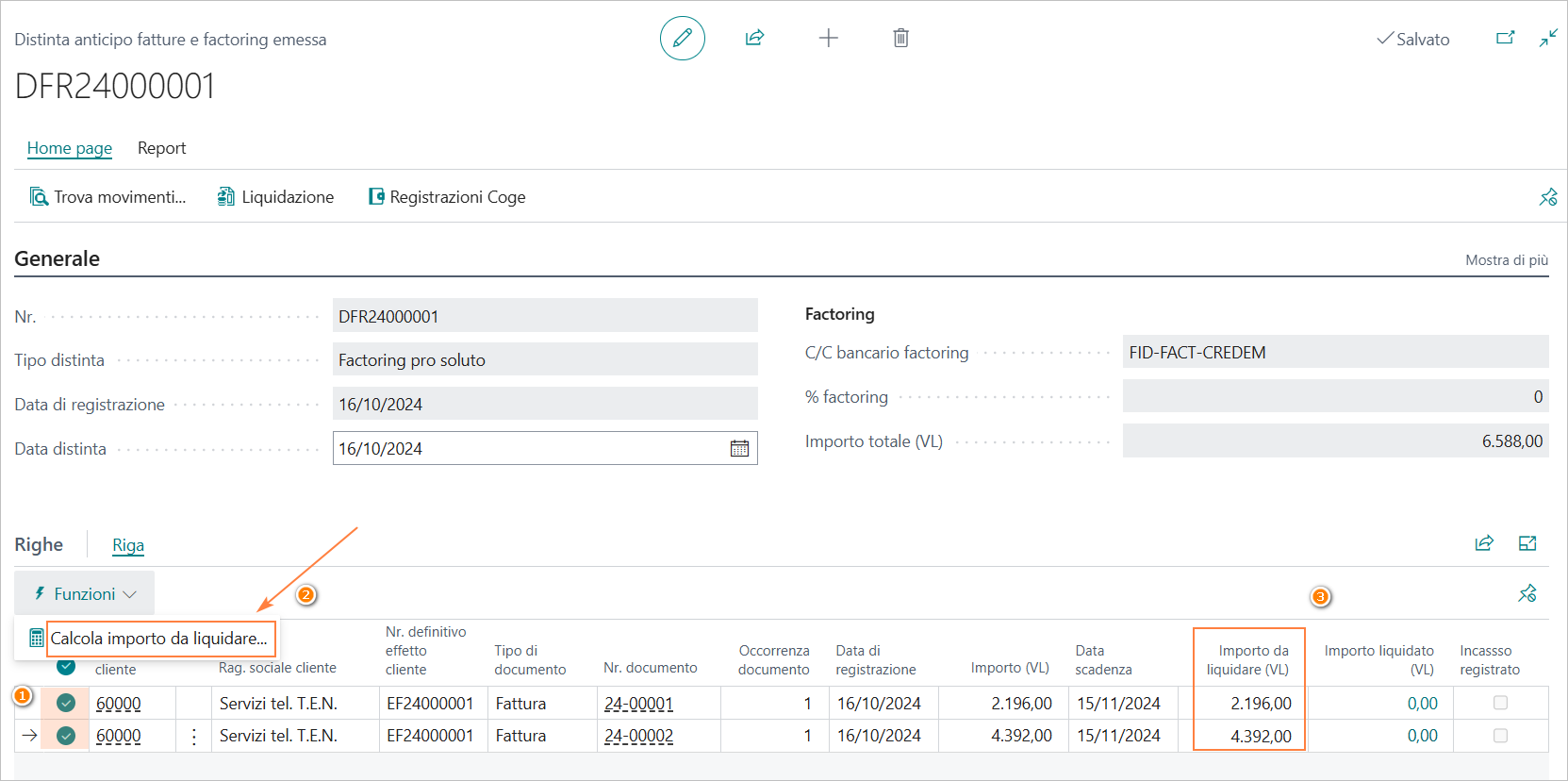Click three-dot menu on 24-00002 row
This screenshot has height=781, width=1568.
click(194, 737)
